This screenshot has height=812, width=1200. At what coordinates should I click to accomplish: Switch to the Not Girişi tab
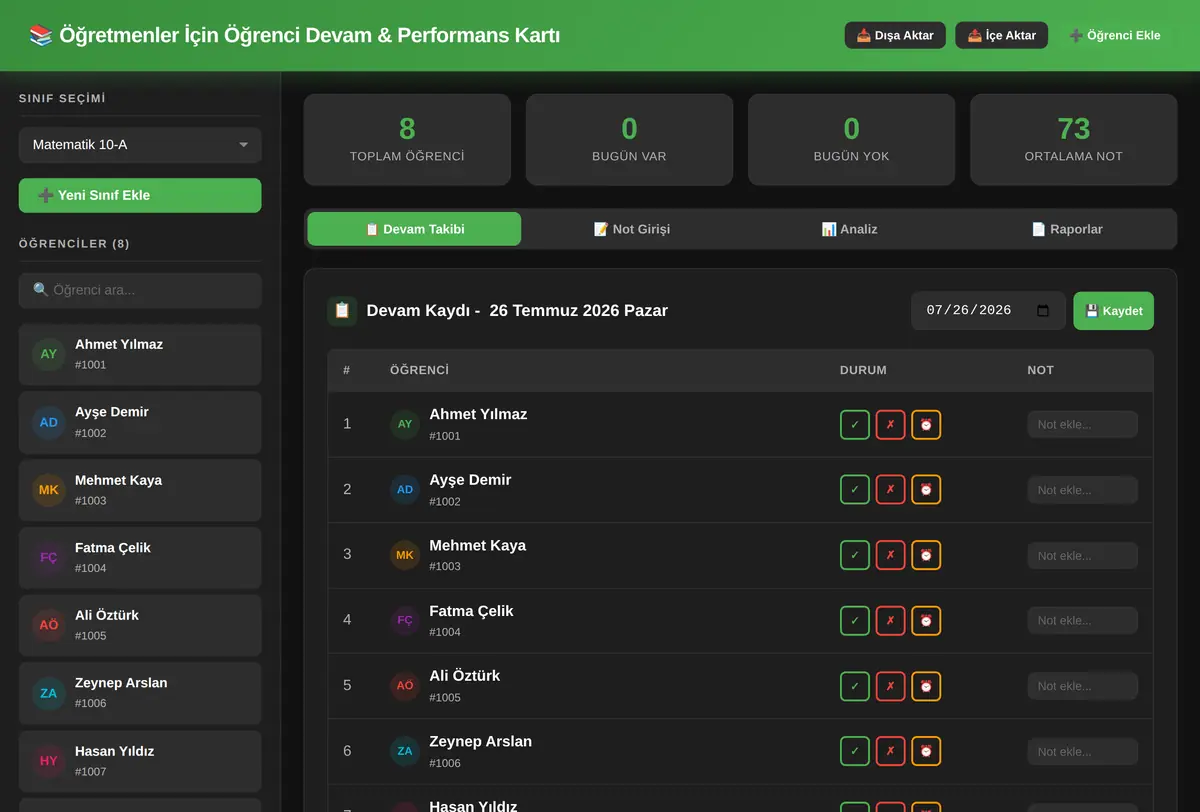coord(632,229)
